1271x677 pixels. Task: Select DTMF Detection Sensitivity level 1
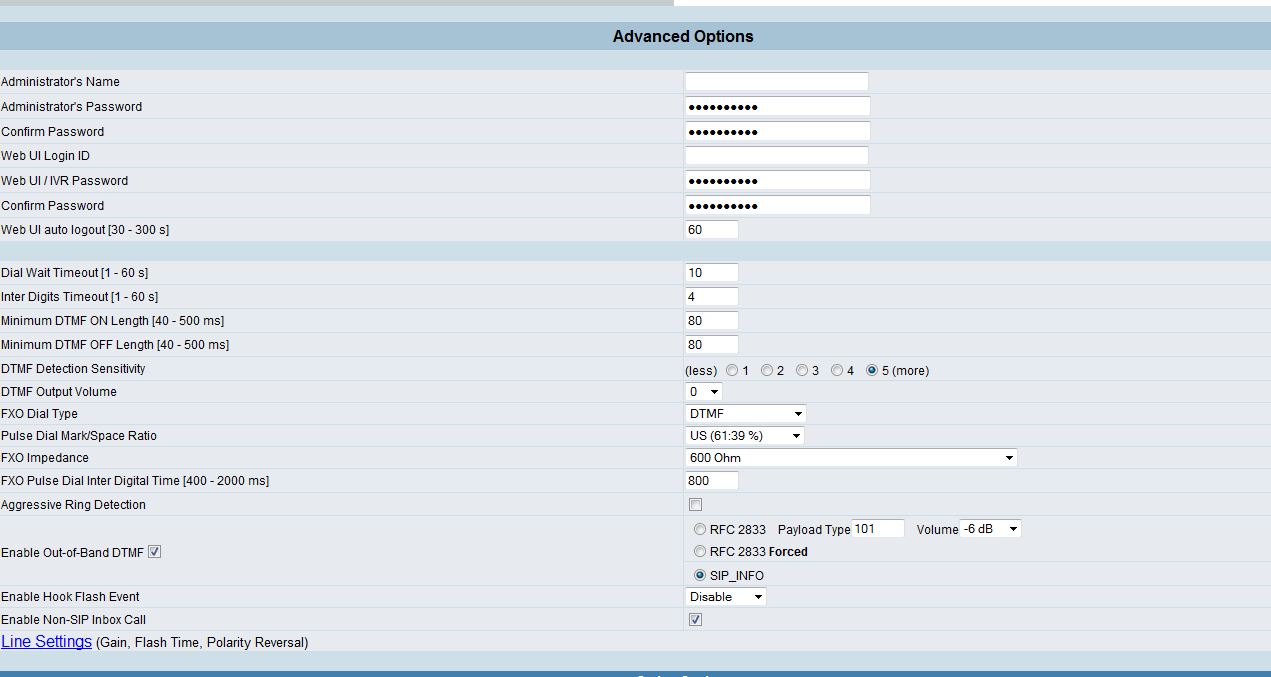click(x=733, y=371)
